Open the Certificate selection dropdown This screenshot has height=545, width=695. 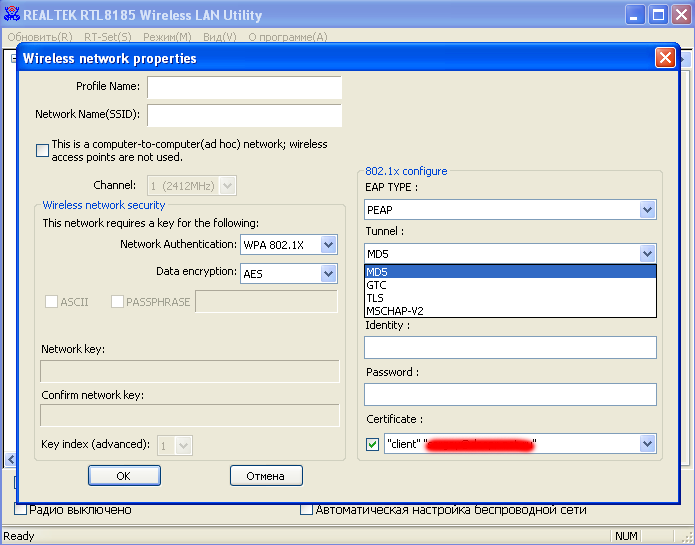point(647,443)
